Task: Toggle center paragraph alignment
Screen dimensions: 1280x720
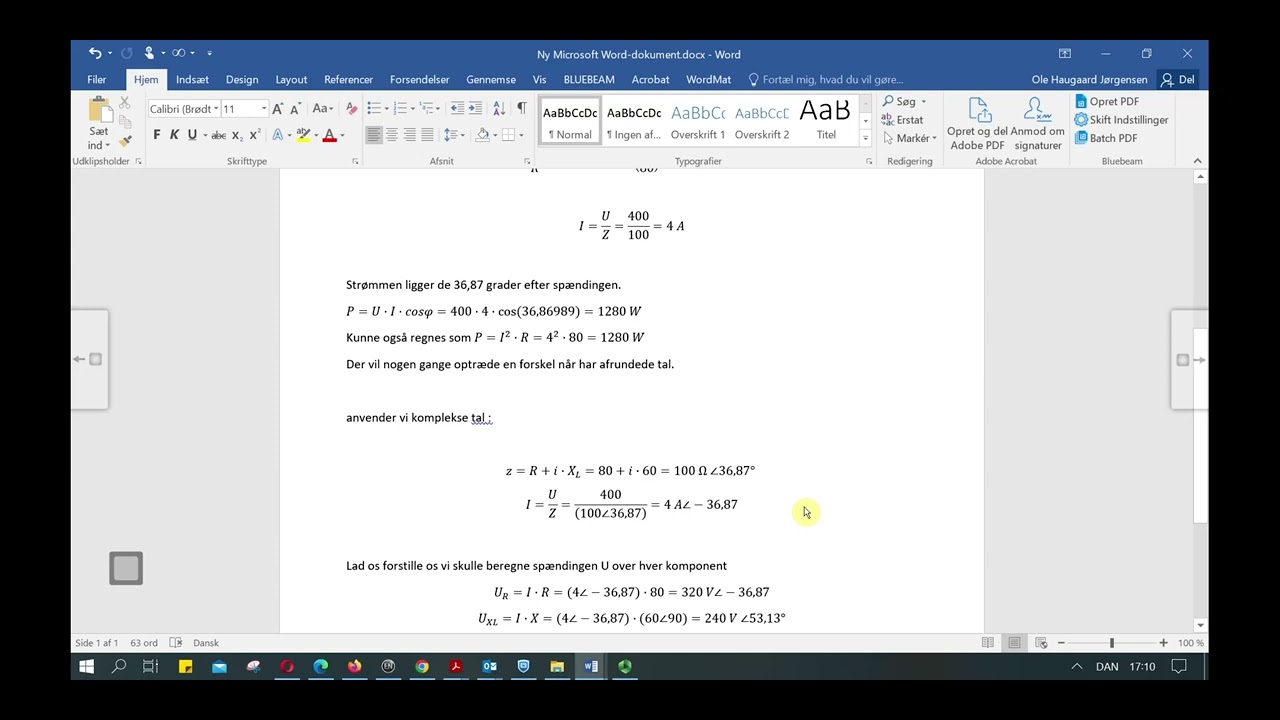Action: click(392, 135)
